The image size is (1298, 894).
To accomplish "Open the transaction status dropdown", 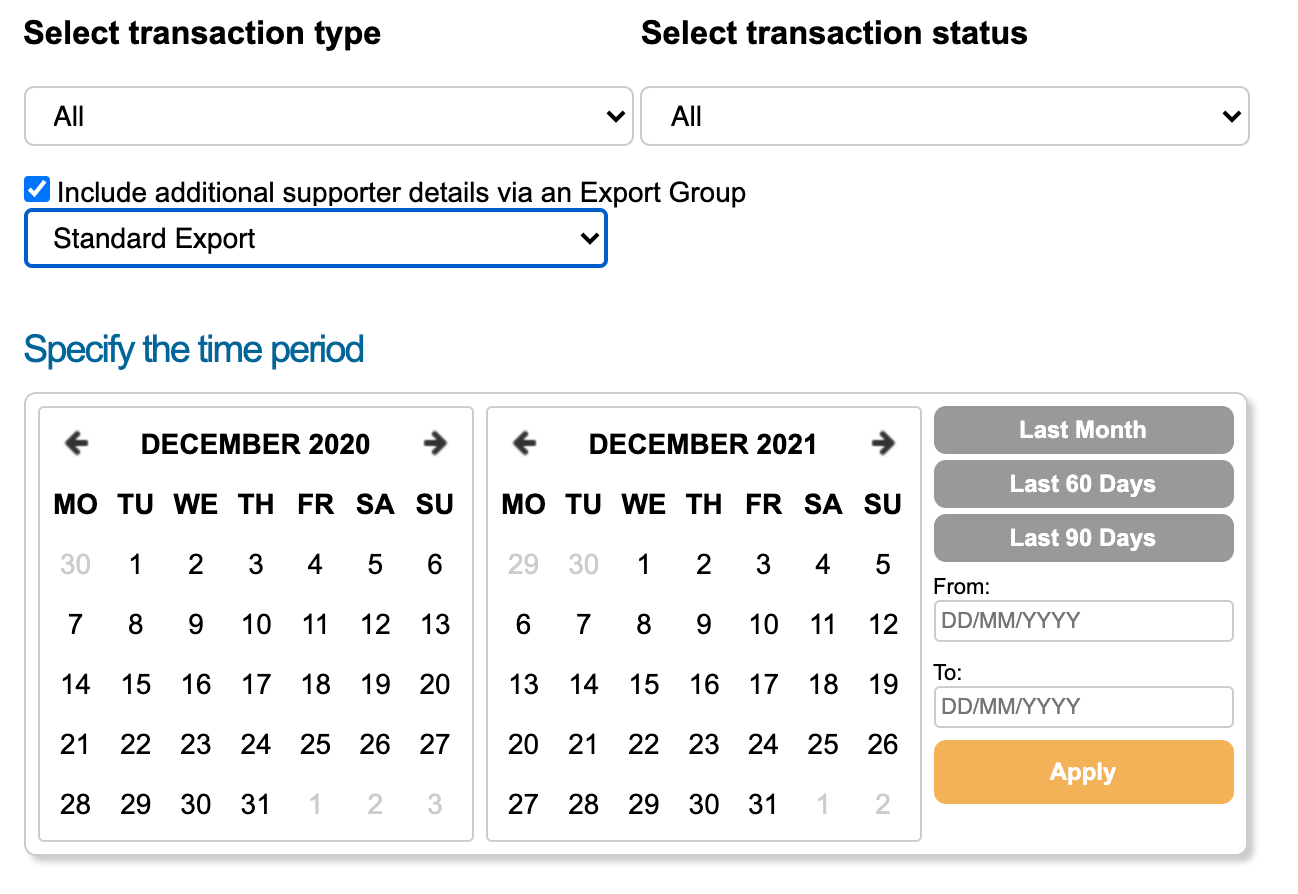I will click(945, 117).
